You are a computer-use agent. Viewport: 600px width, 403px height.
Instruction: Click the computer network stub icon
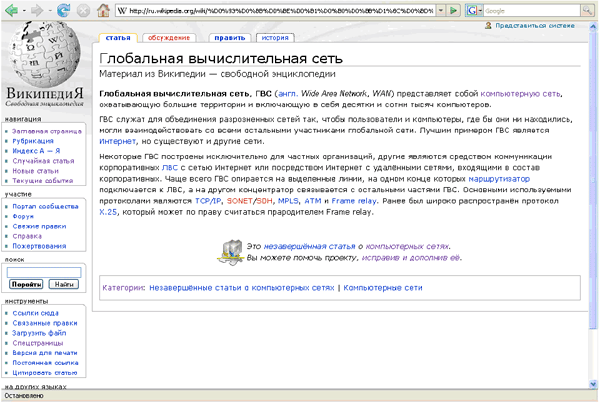(232, 252)
